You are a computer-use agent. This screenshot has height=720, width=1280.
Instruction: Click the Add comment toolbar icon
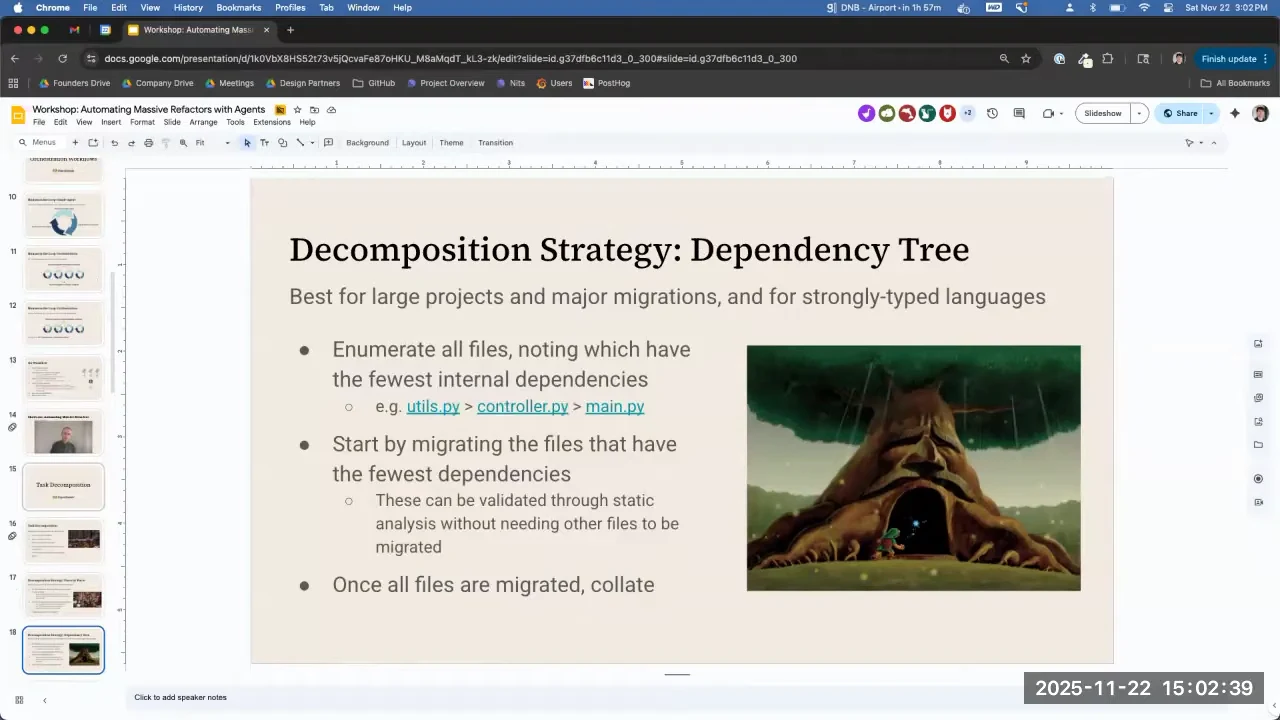click(328, 143)
